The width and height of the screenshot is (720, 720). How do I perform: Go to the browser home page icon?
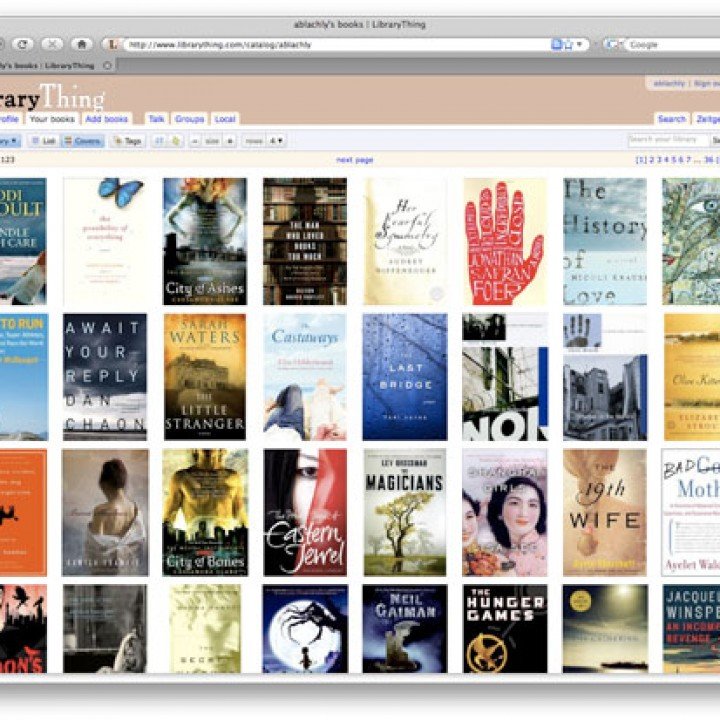click(x=82, y=45)
